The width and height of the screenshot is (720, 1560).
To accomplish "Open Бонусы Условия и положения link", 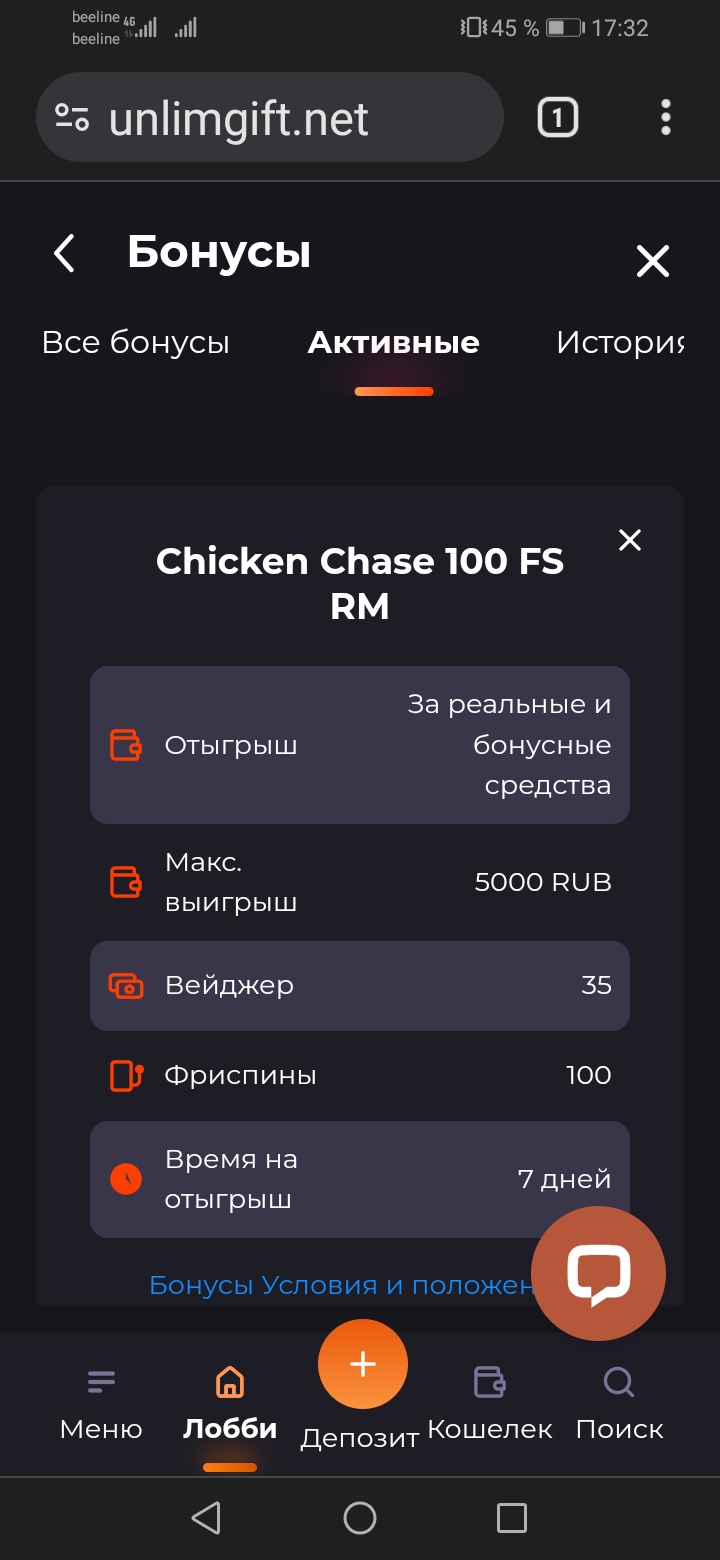I will [340, 1285].
